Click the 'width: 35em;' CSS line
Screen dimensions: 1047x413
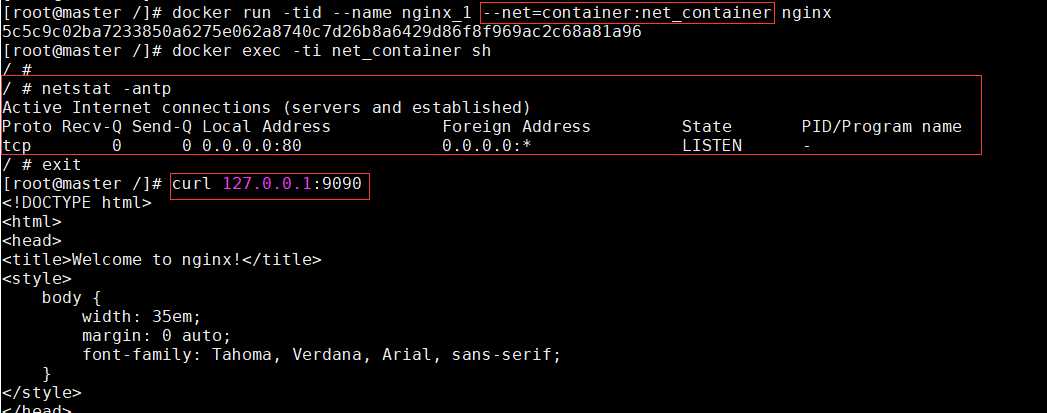point(141,317)
